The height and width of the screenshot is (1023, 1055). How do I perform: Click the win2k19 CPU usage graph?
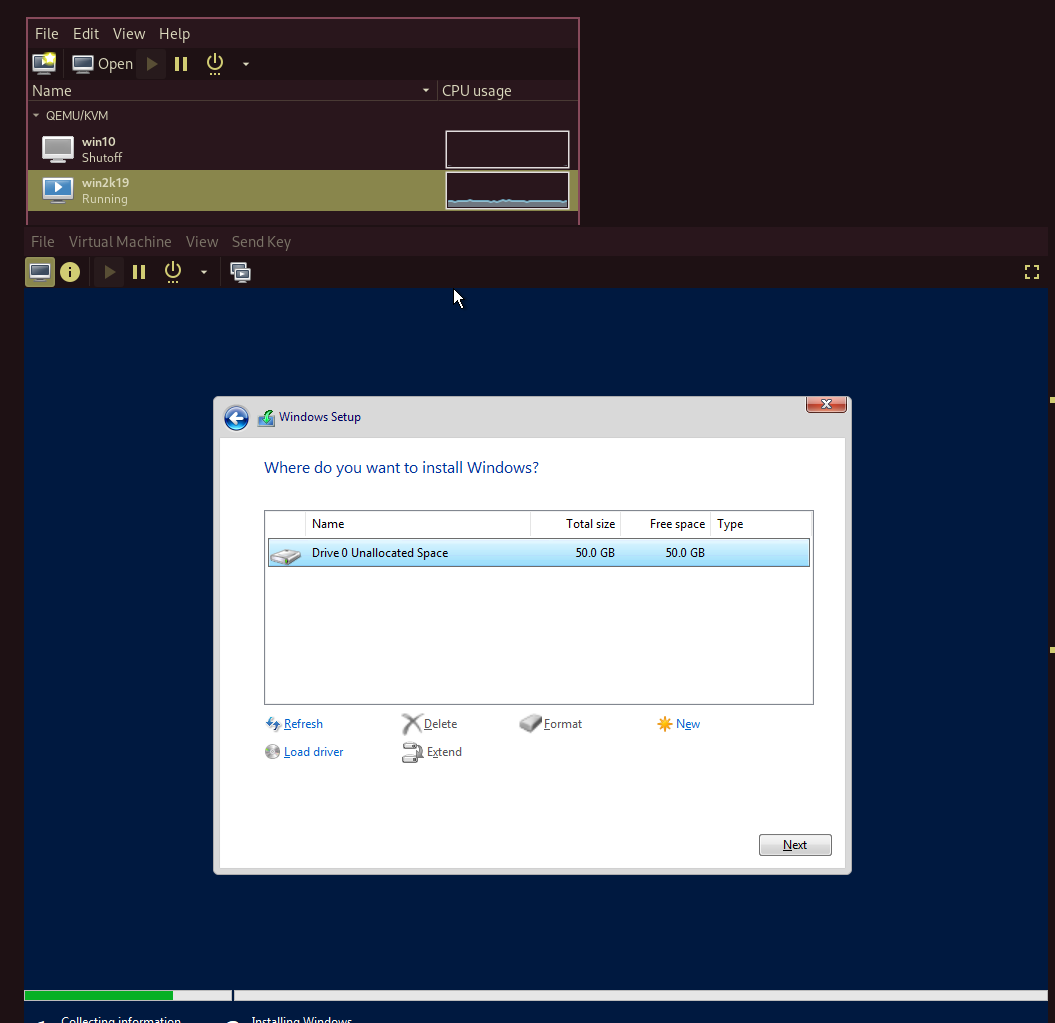coord(507,190)
